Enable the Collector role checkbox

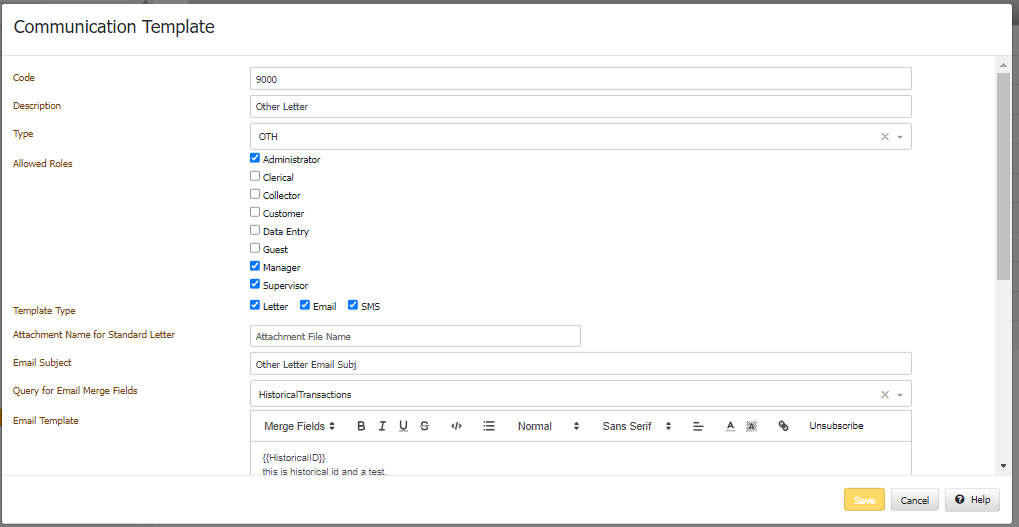[x=255, y=194]
